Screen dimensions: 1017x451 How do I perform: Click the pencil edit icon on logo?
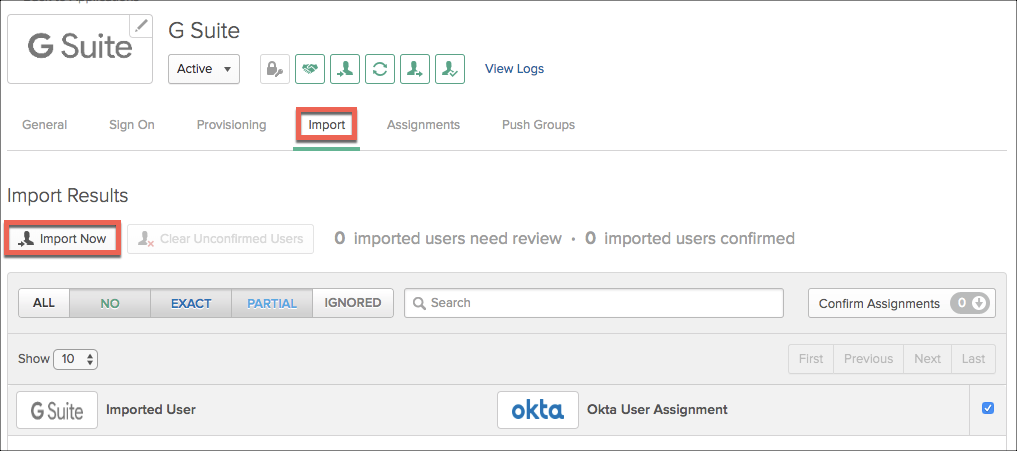pyautogui.click(x=141, y=26)
